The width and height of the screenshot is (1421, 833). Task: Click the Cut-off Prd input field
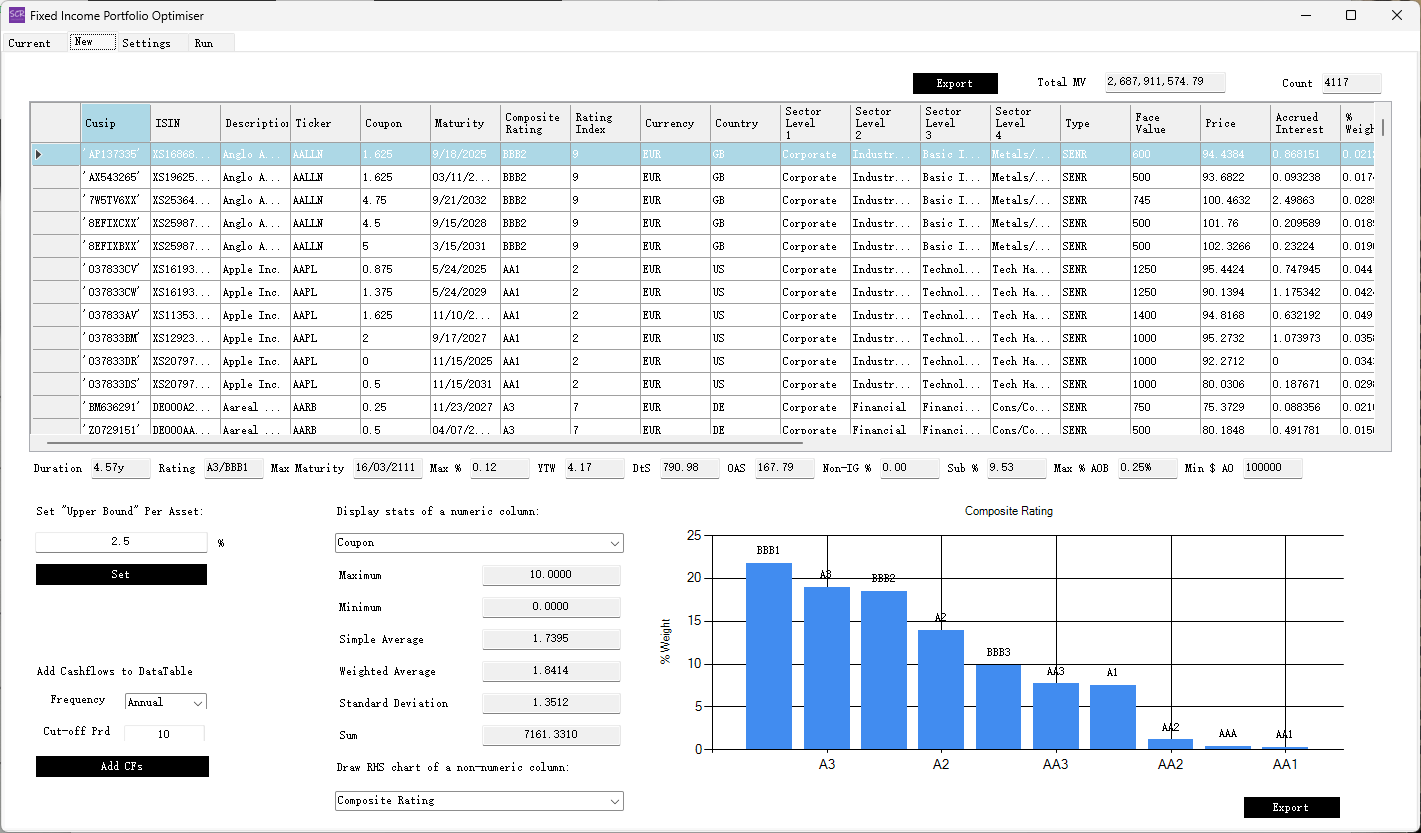coord(164,734)
